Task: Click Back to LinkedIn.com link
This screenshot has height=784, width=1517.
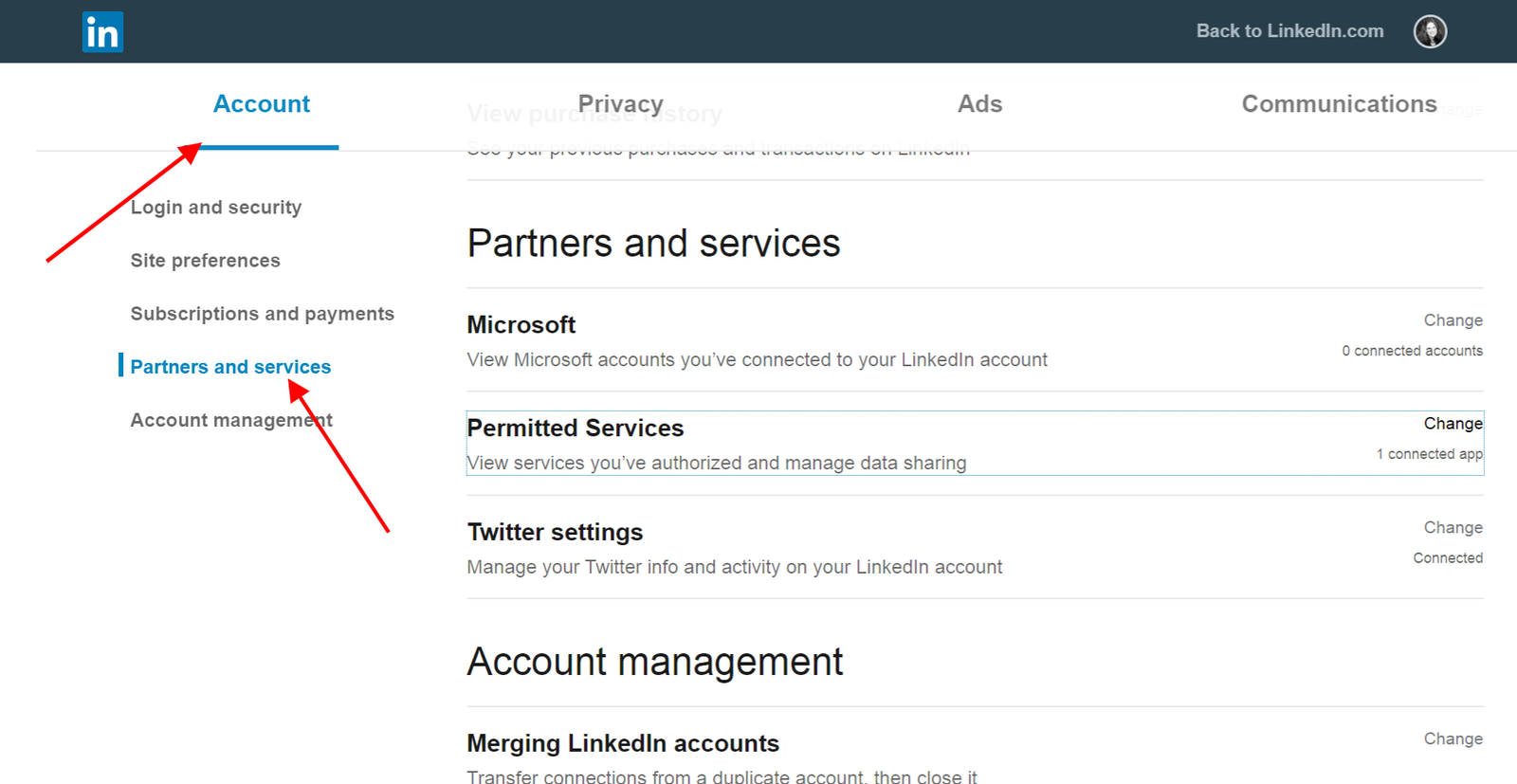Action: coord(1289,30)
